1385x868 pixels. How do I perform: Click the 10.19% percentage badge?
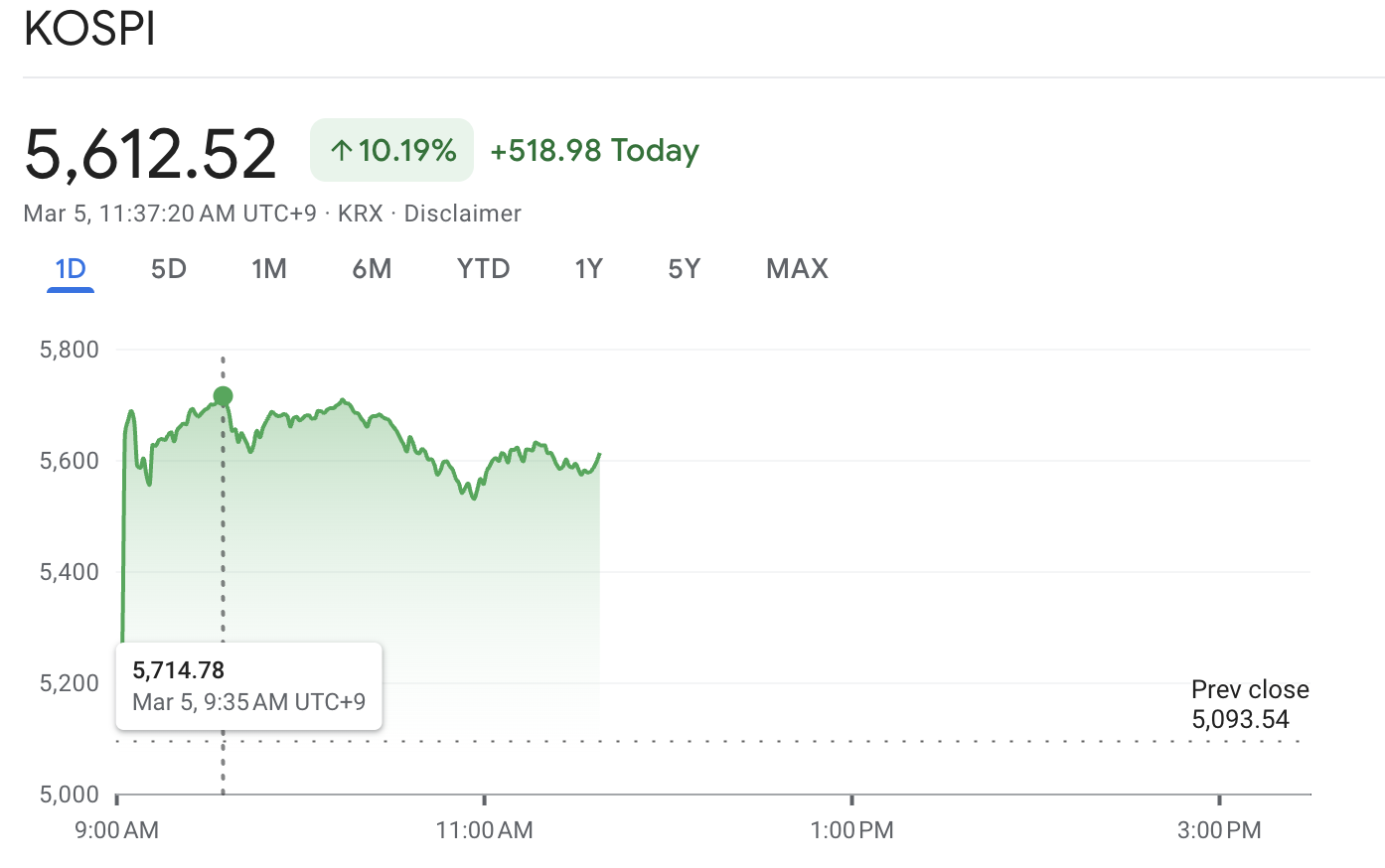[391, 149]
